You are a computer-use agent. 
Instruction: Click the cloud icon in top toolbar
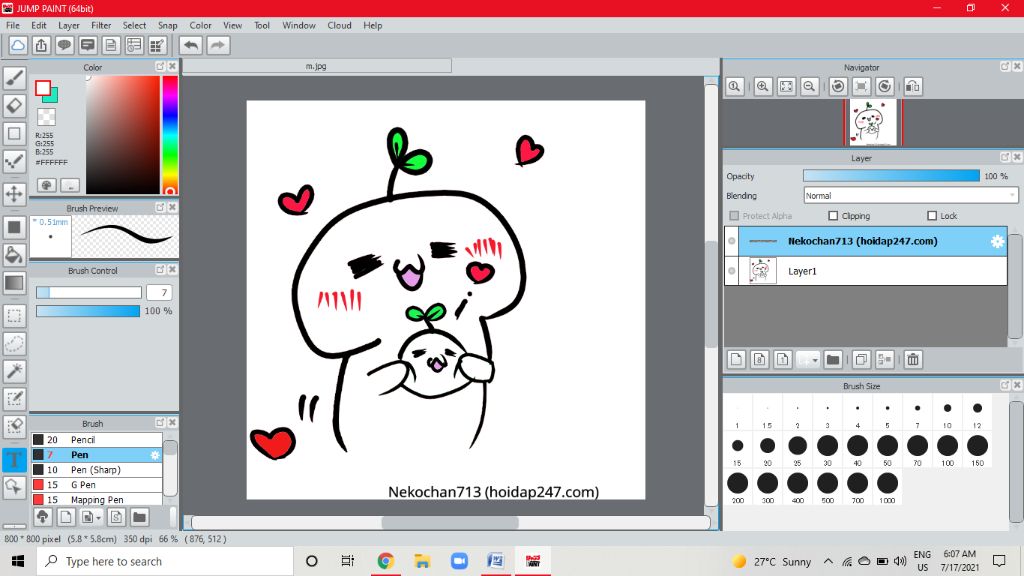[18, 45]
